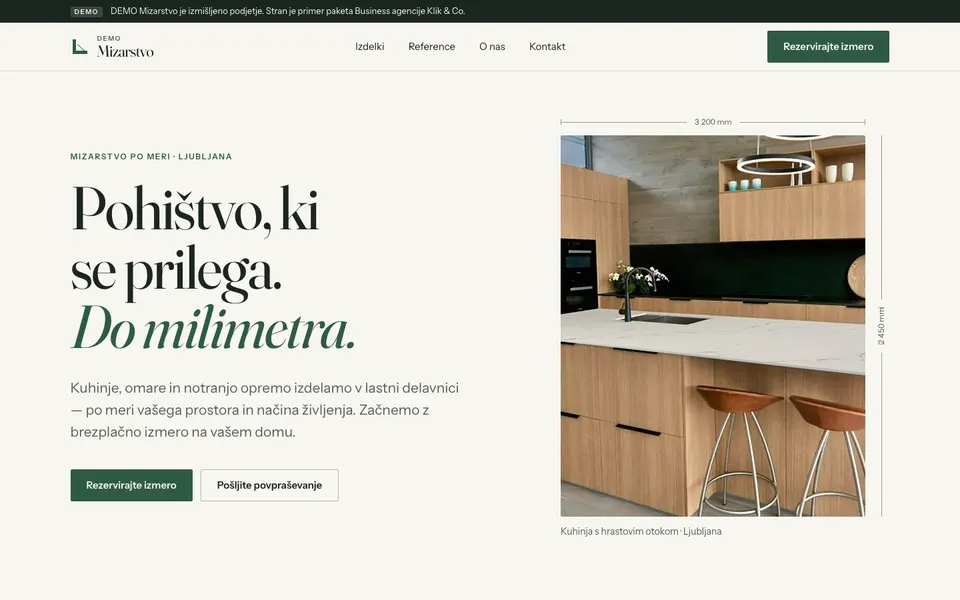Go to the O nas page

[492, 47]
